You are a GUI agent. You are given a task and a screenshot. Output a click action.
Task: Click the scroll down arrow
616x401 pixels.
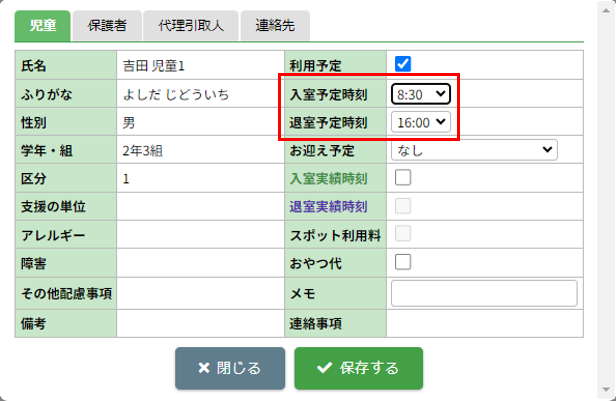pos(607,392)
